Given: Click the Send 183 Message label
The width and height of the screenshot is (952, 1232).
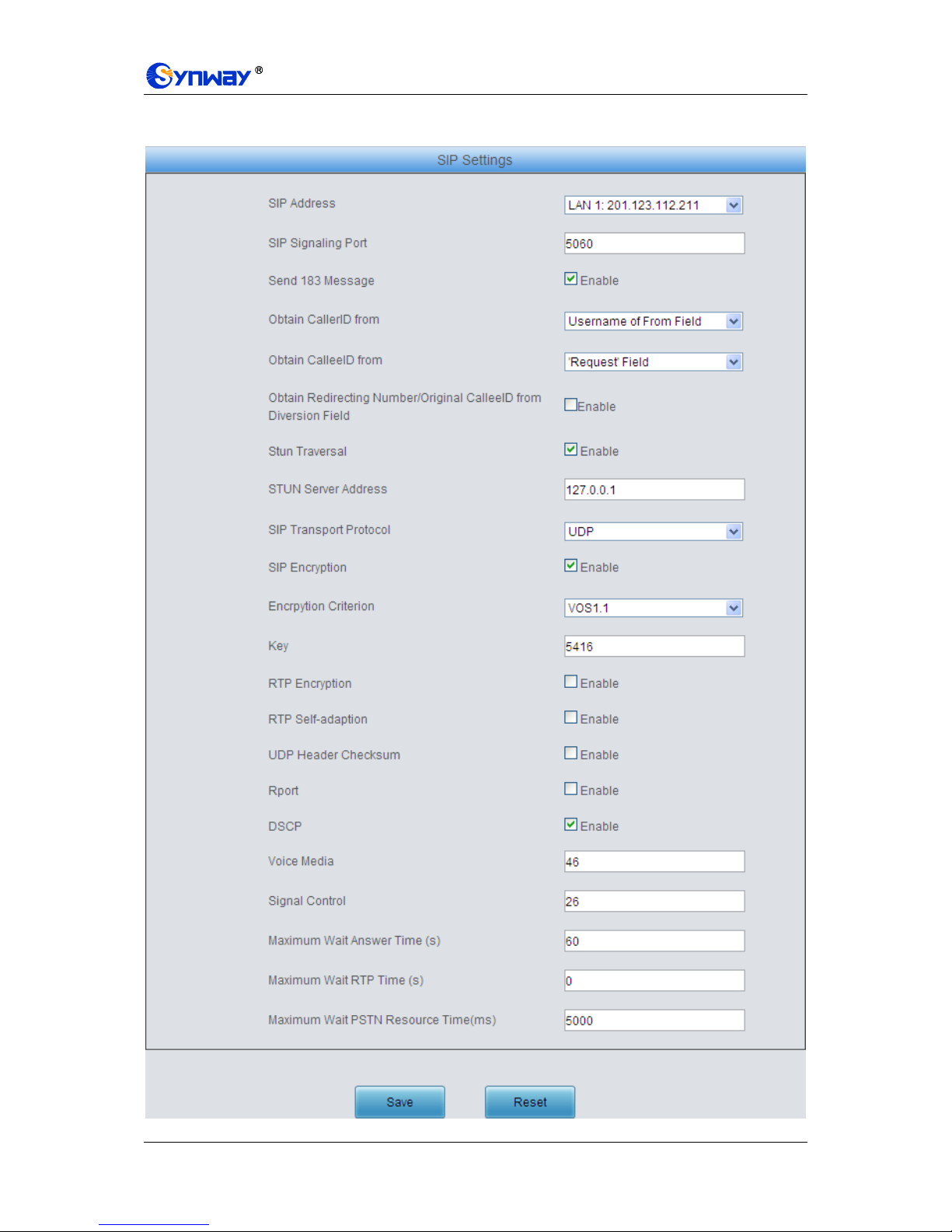Looking at the screenshot, I should 321,281.
